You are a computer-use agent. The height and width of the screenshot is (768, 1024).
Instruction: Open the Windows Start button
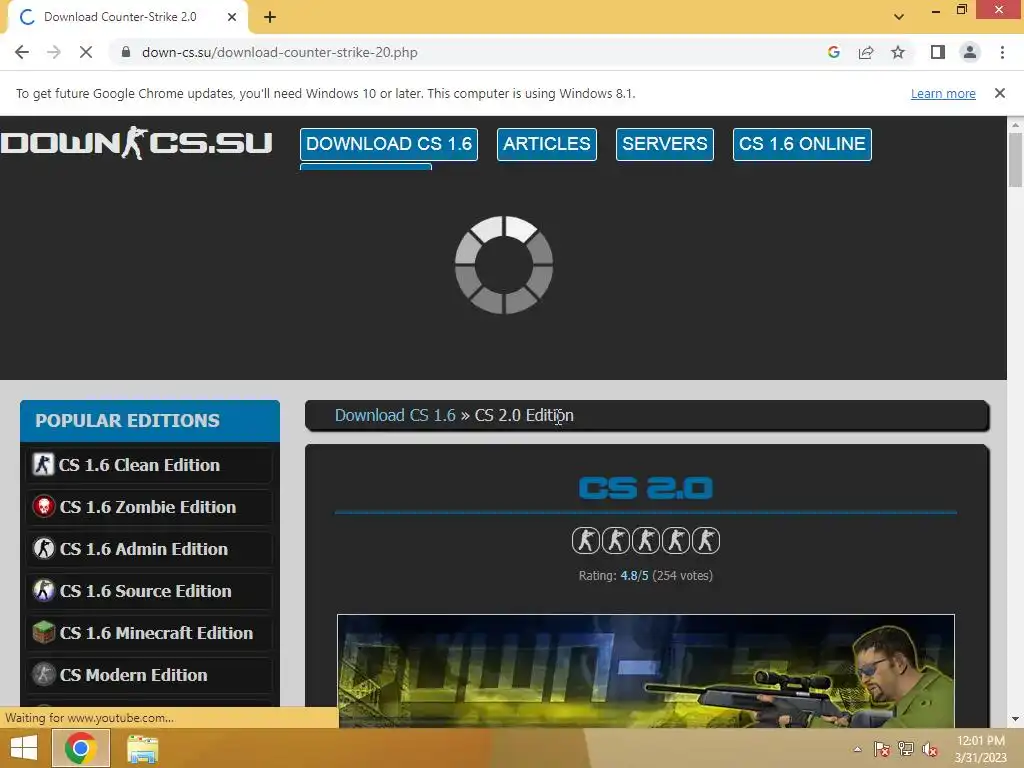24,748
